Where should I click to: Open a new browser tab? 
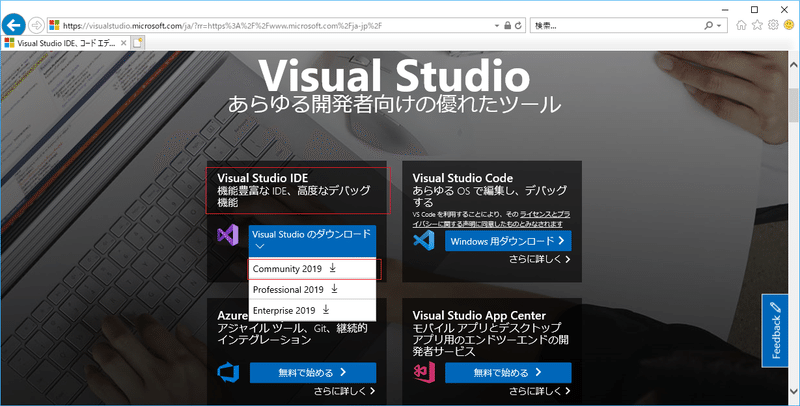pyautogui.click(x=138, y=43)
